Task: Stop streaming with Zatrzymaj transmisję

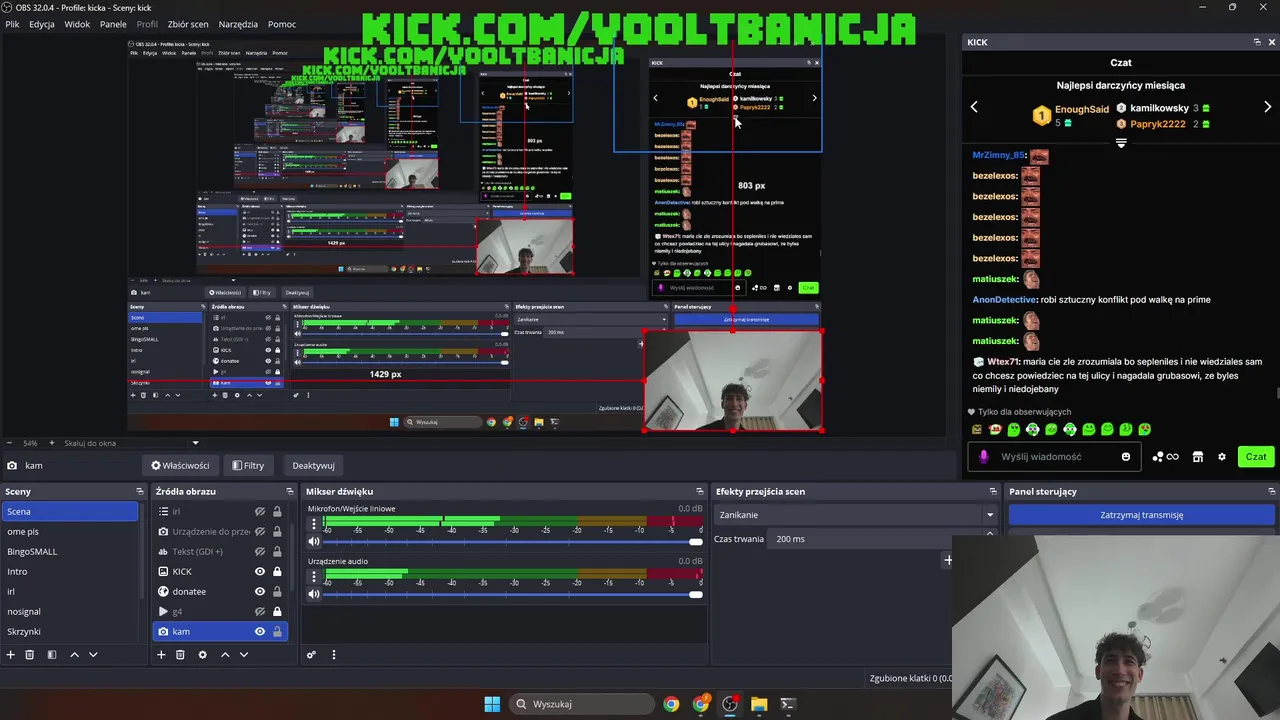Action: click(x=1142, y=515)
